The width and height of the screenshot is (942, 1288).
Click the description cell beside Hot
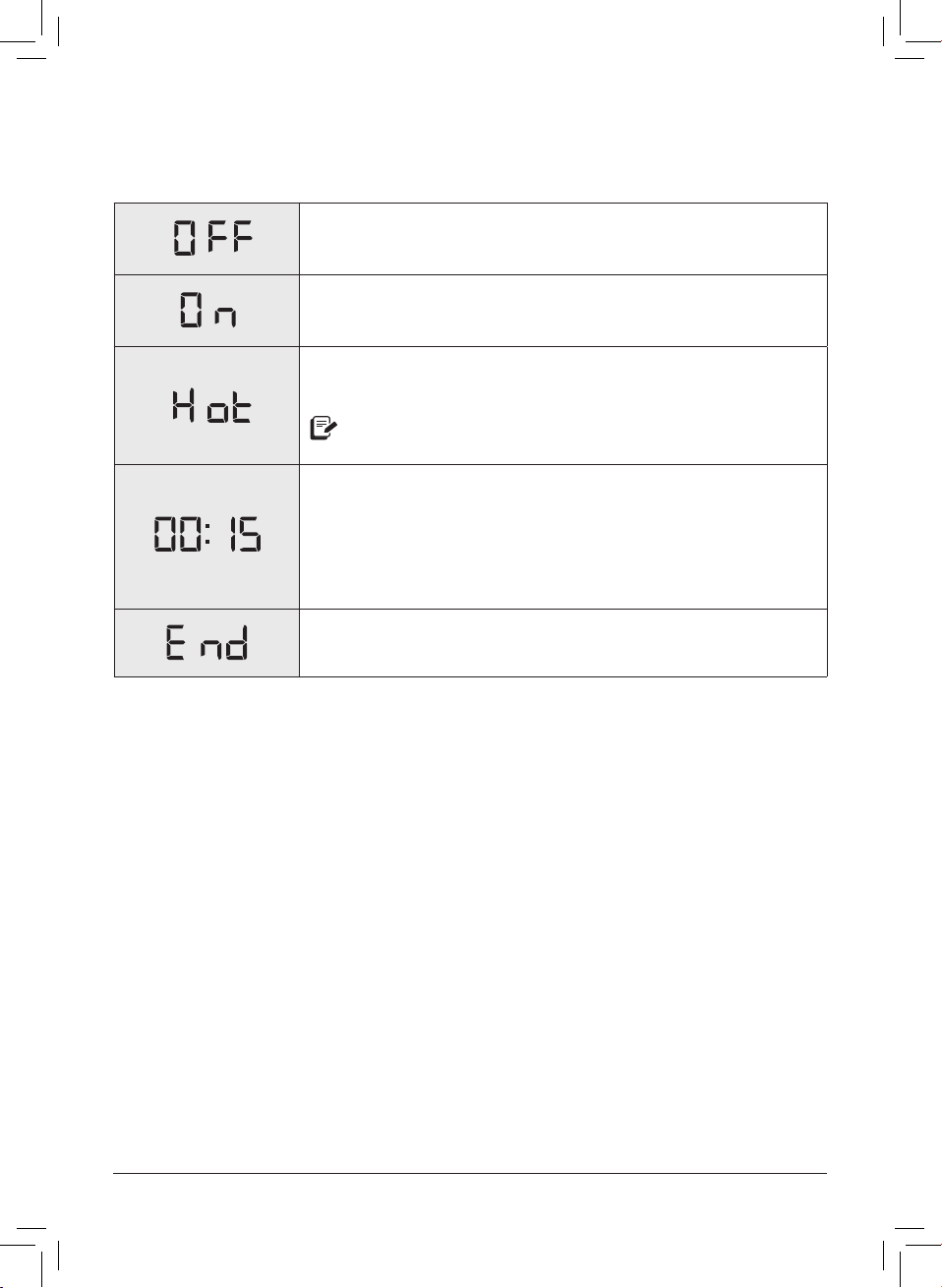[562, 405]
